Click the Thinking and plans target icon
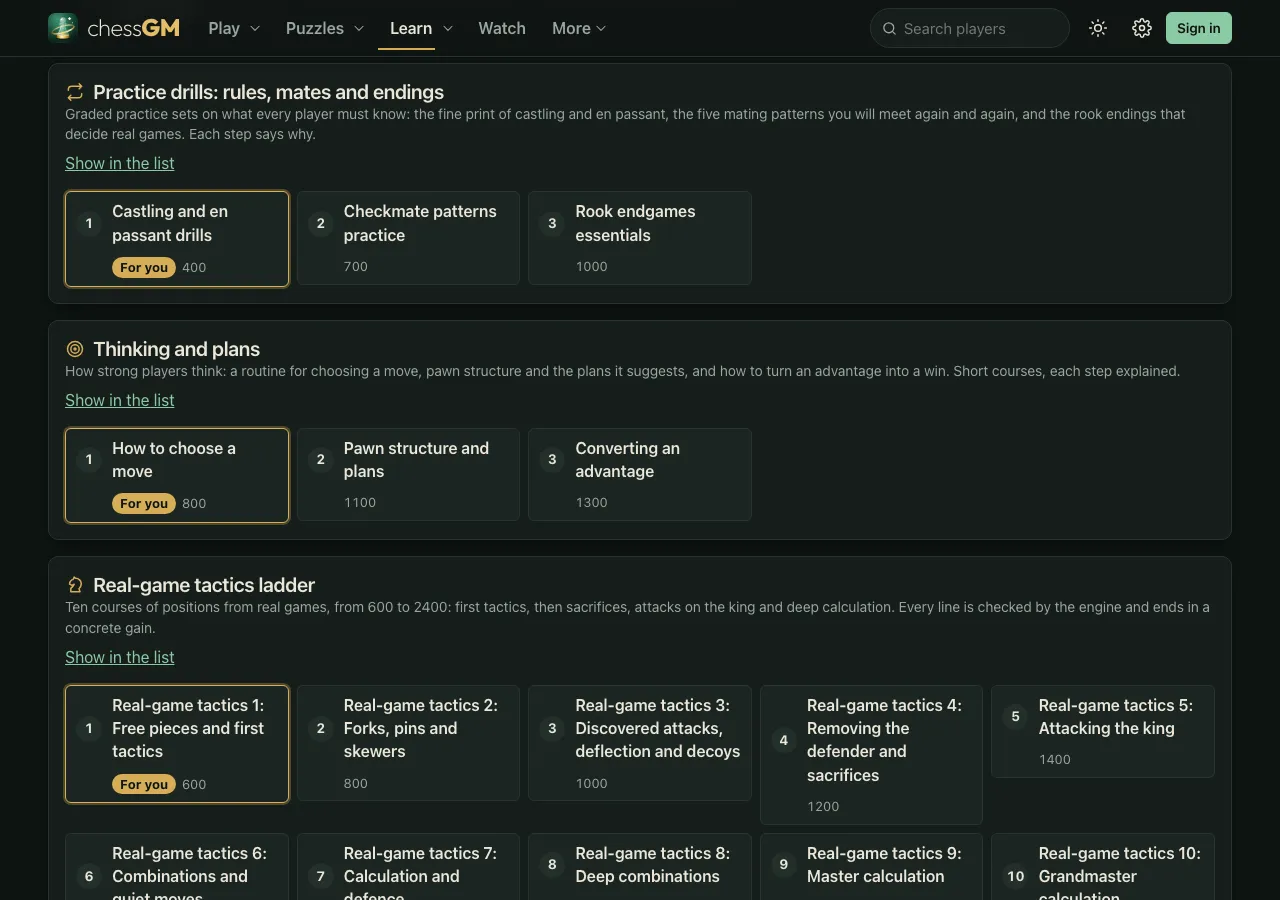Viewport: 1280px width, 900px height. [75, 349]
